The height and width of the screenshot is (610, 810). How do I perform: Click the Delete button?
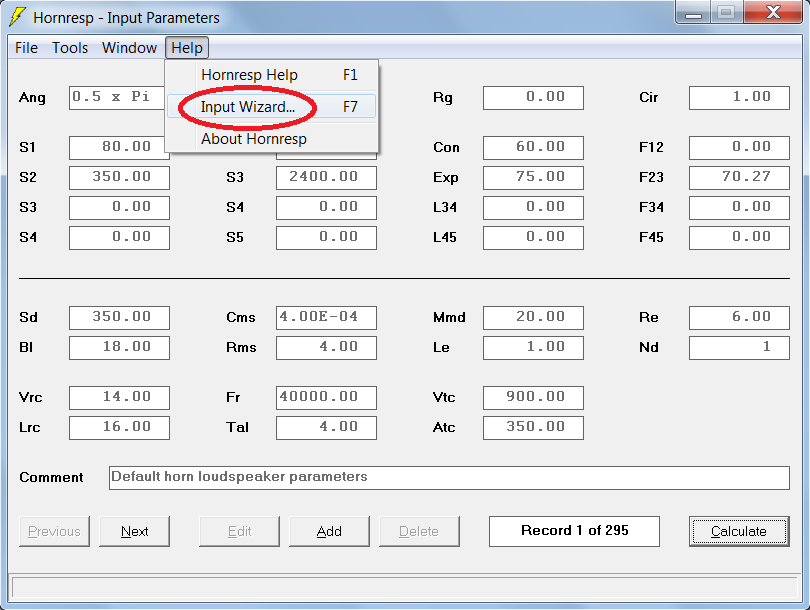[419, 531]
